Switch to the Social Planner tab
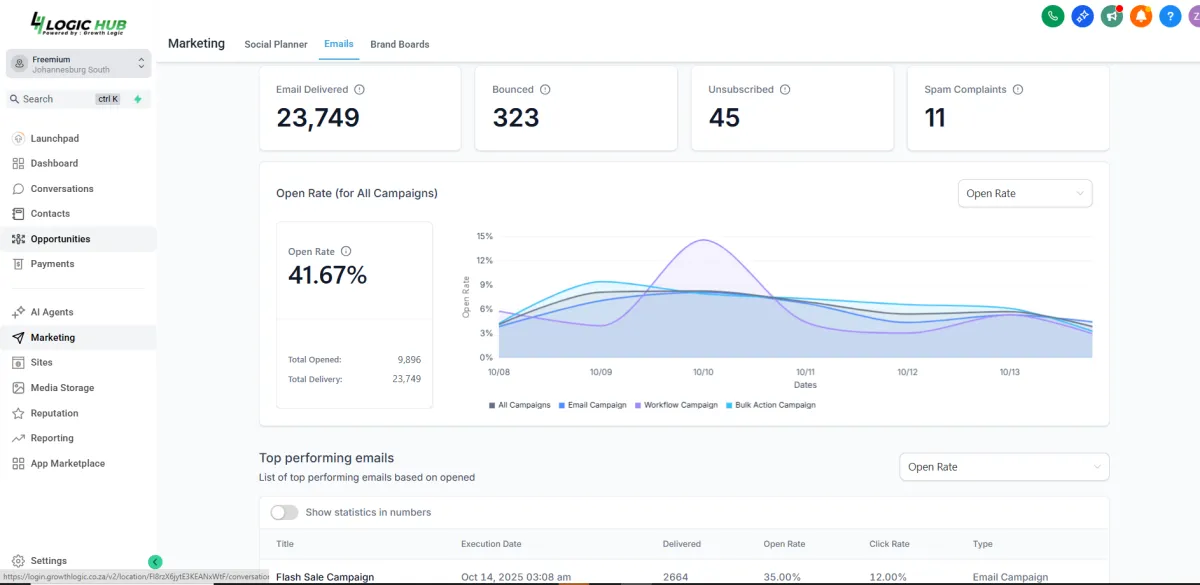 276,44
